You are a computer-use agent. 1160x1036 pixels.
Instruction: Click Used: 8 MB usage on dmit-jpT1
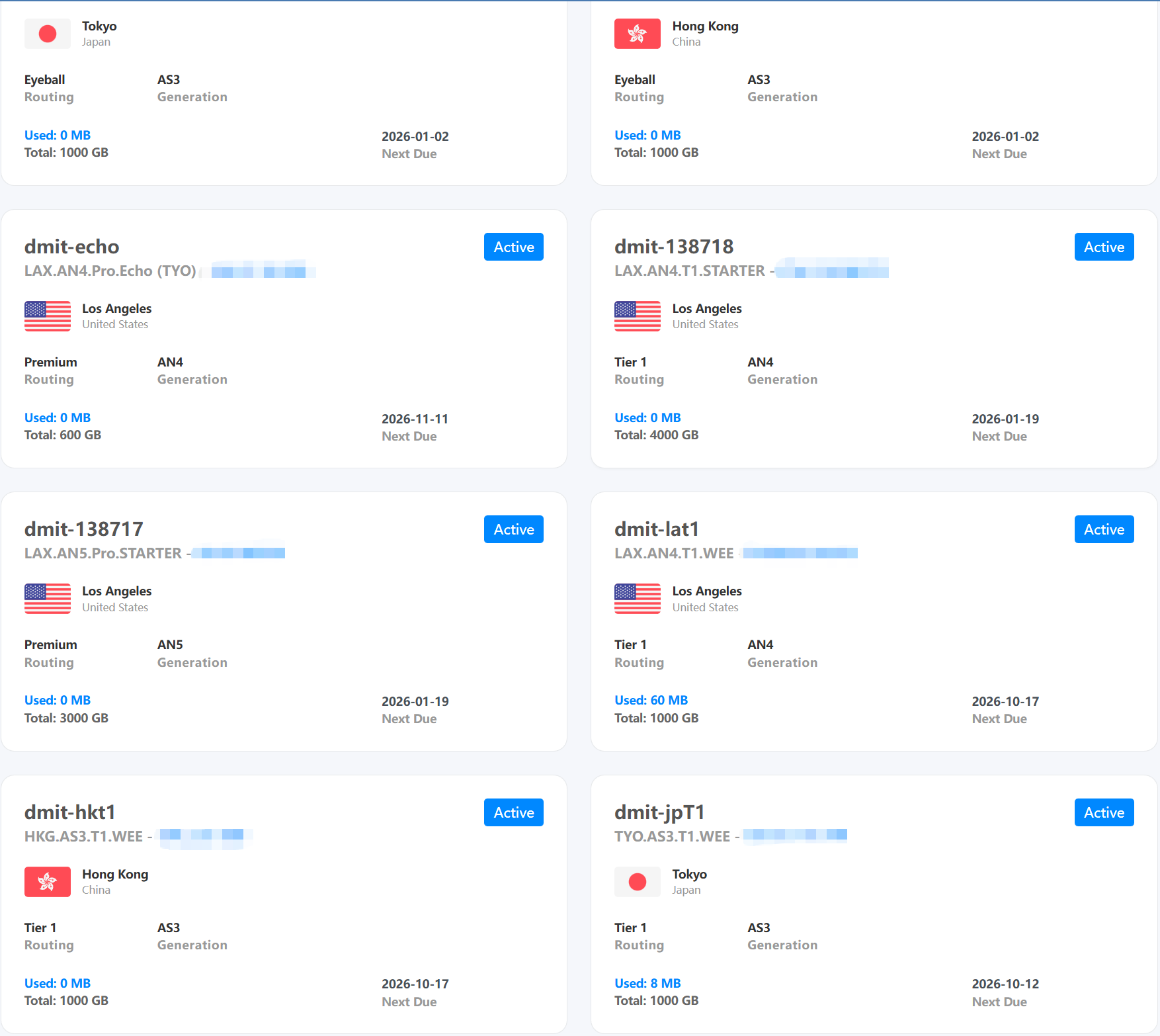[647, 983]
